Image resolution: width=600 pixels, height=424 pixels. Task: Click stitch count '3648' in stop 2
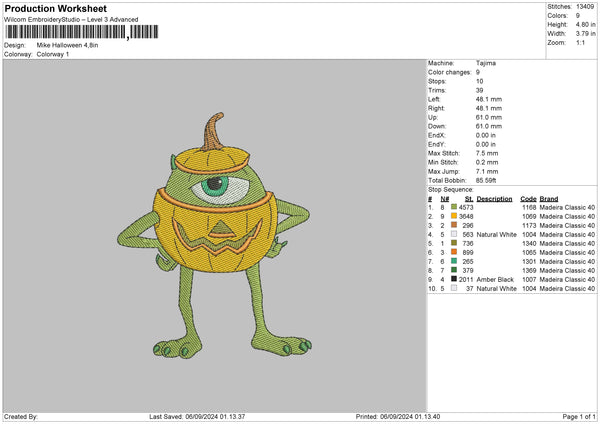click(x=466, y=217)
